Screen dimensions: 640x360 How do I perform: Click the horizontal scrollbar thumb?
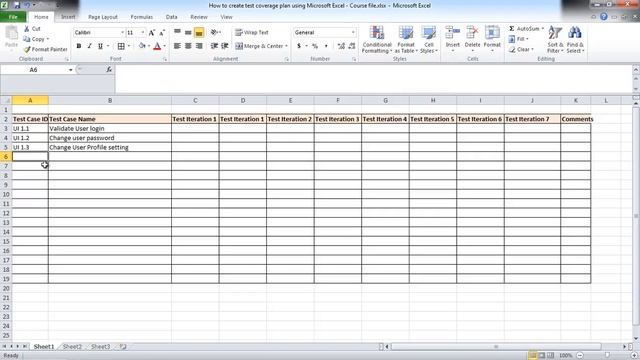coord(496,347)
